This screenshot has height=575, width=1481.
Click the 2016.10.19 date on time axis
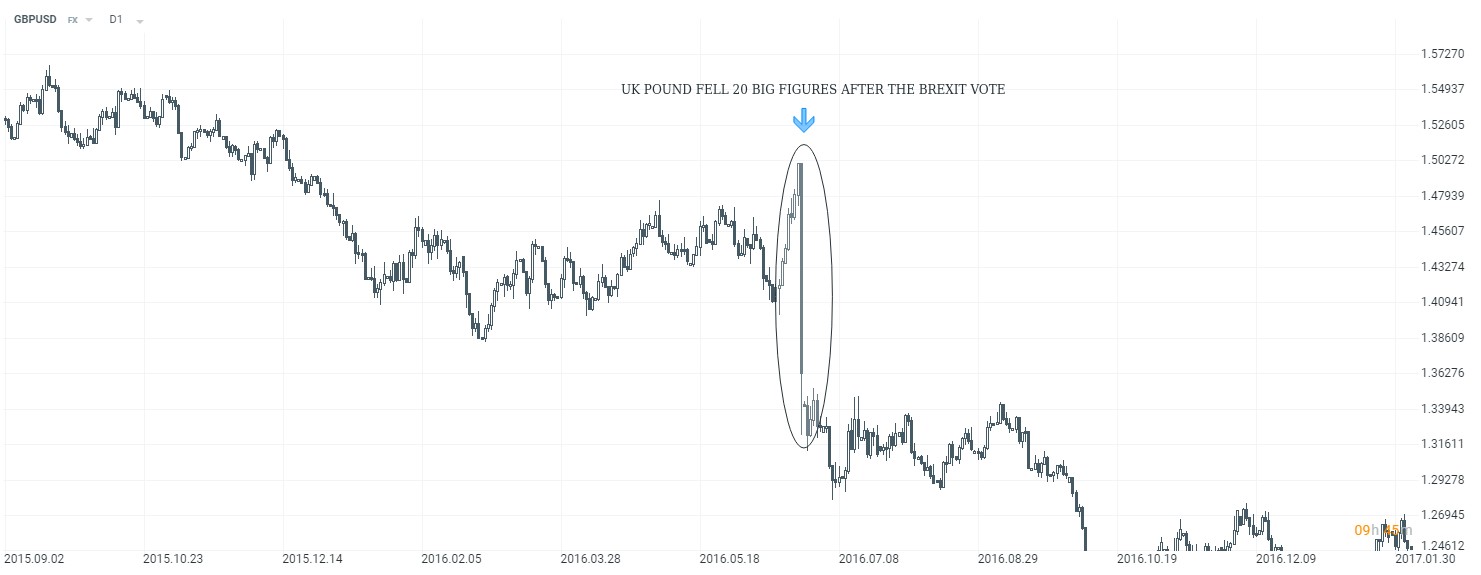(1145, 559)
